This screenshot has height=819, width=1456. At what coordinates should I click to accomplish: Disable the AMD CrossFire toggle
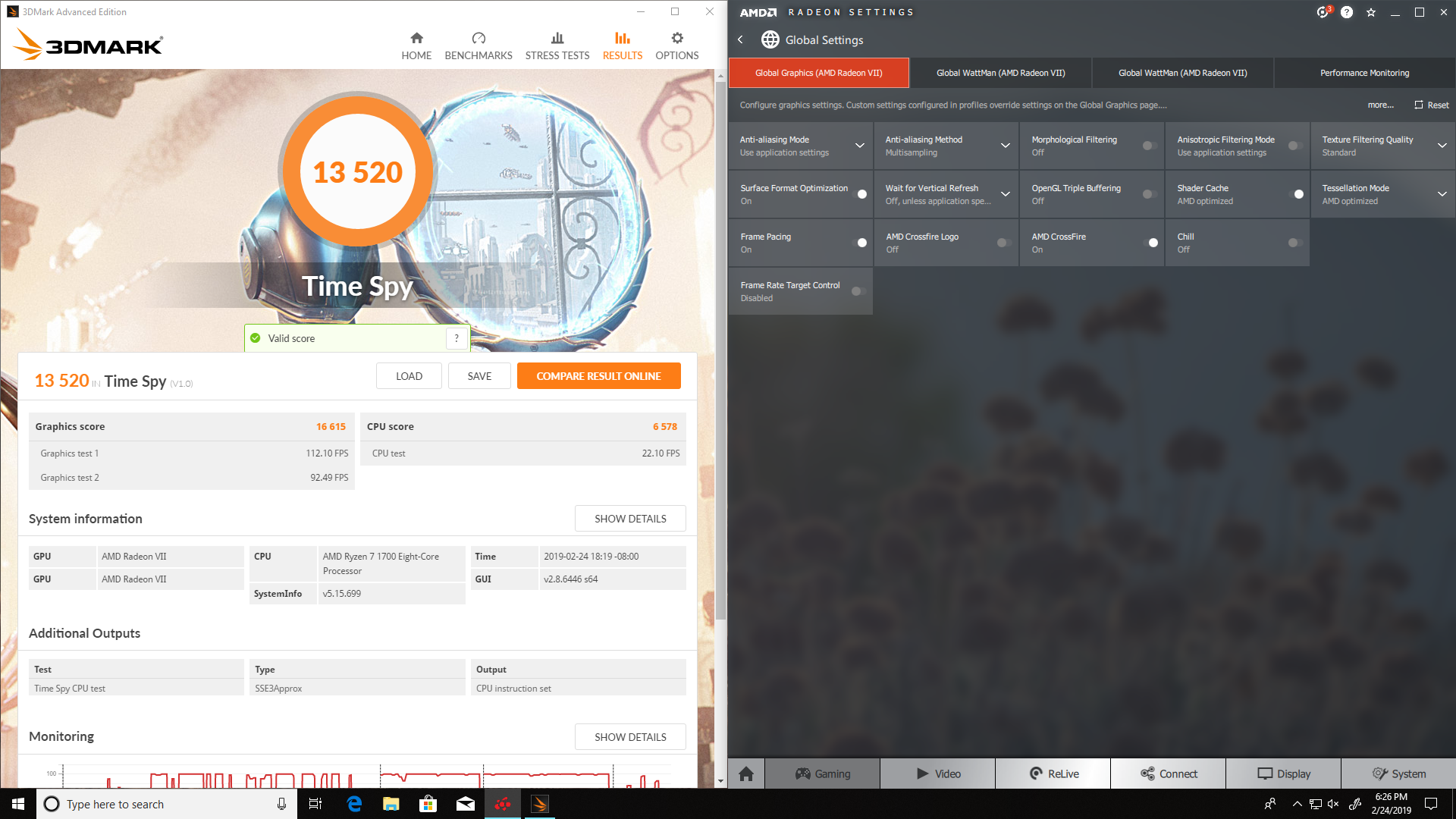(x=1150, y=243)
